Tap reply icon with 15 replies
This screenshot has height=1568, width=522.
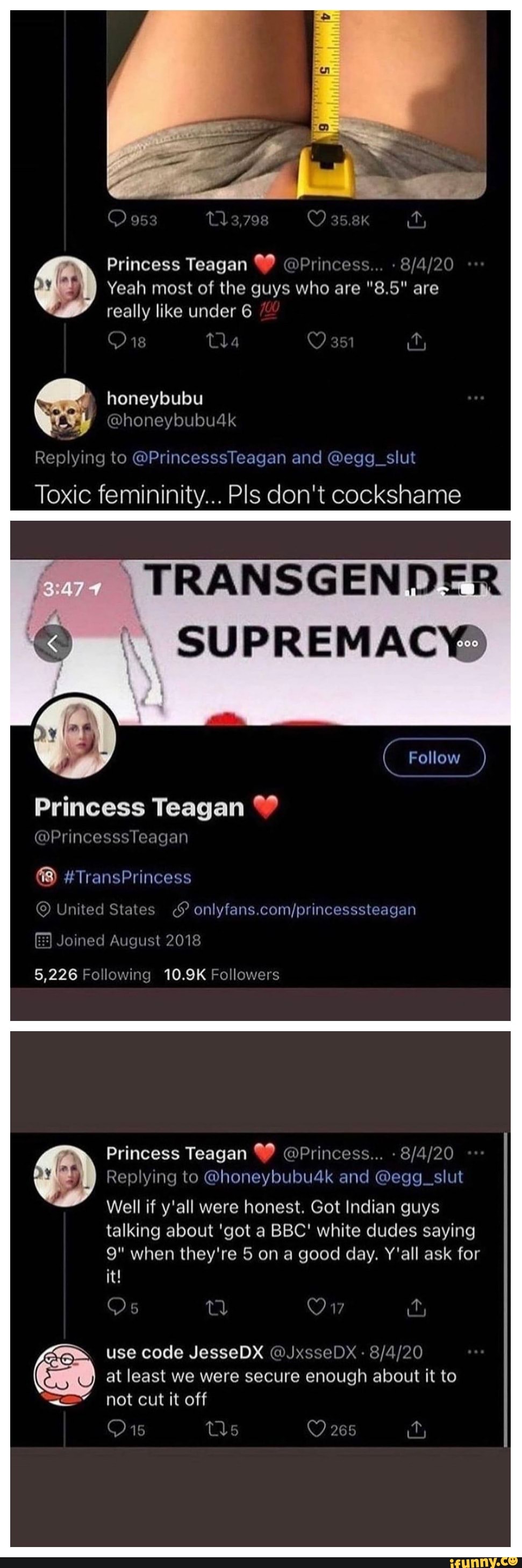coord(116,1429)
